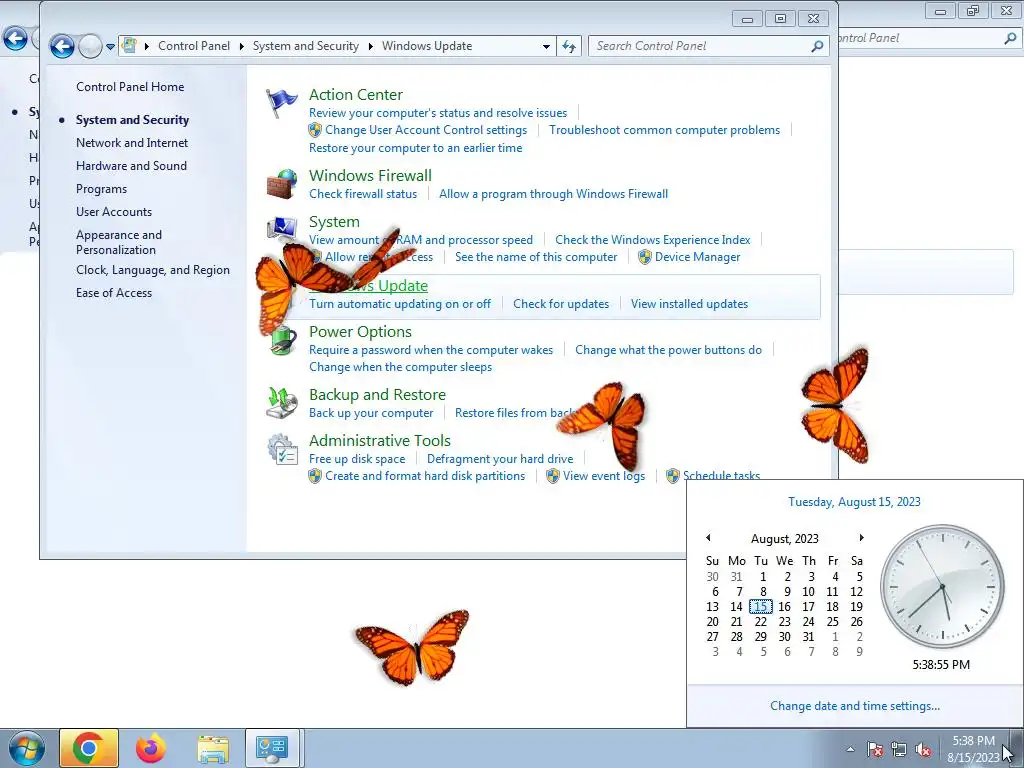Expand arrow after System and Security breadcrumb

click(370, 46)
